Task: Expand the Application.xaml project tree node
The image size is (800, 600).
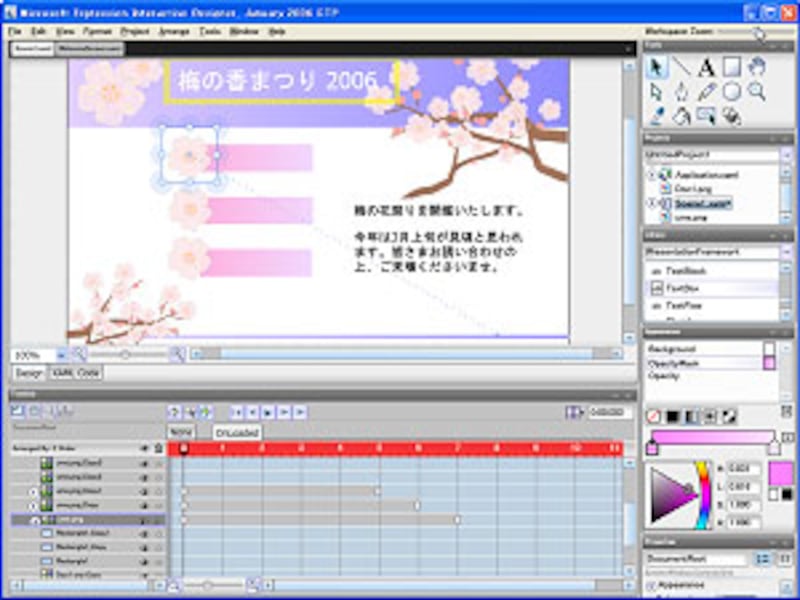Action: (652, 175)
